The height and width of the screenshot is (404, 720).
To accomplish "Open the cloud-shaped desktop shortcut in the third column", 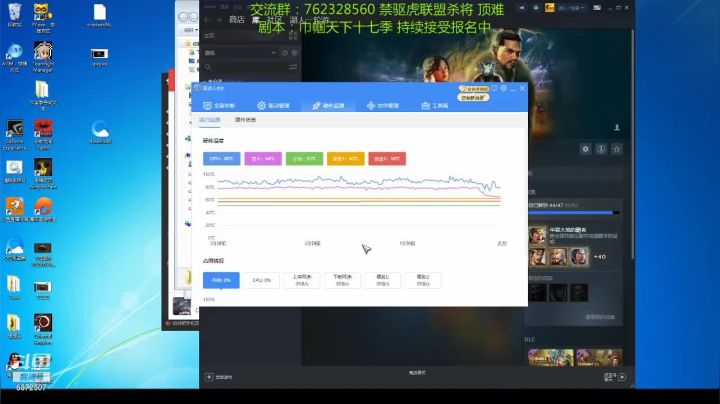I will pos(100,132).
